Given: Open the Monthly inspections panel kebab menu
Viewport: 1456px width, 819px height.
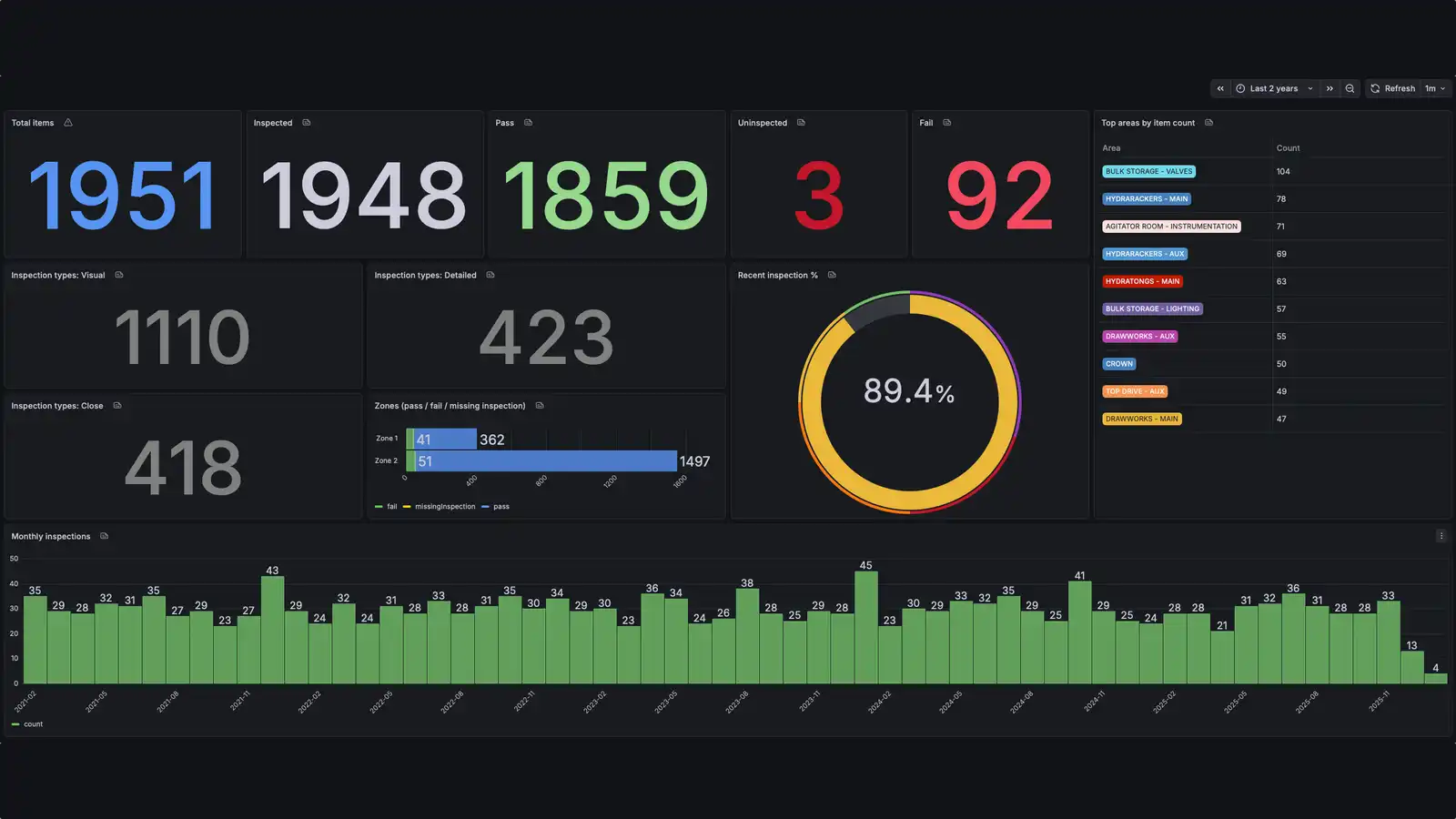Looking at the screenshot, I should 1441,536.
